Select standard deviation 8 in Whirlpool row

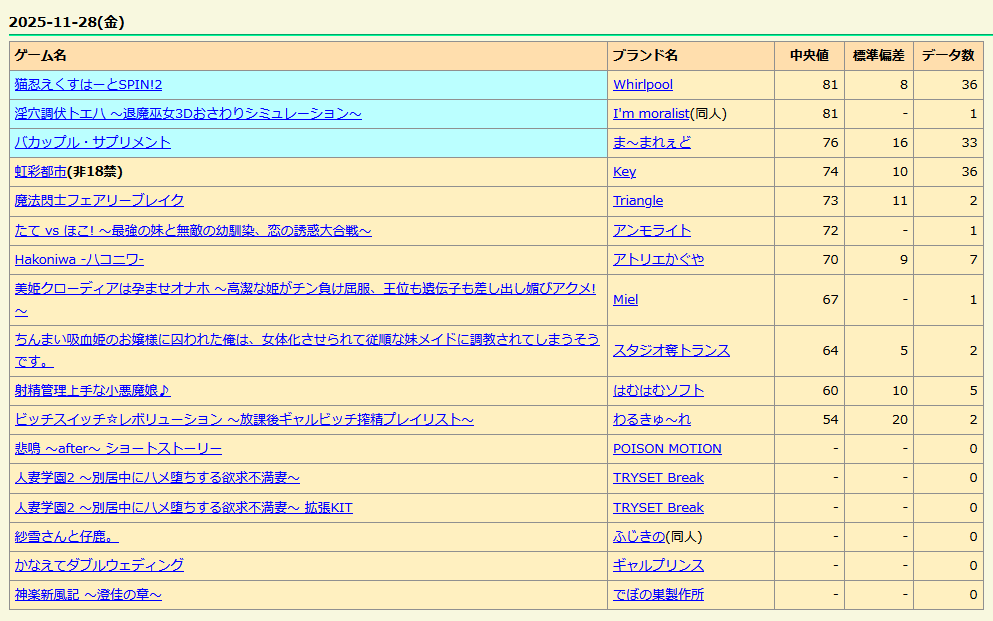click(904, 84)
